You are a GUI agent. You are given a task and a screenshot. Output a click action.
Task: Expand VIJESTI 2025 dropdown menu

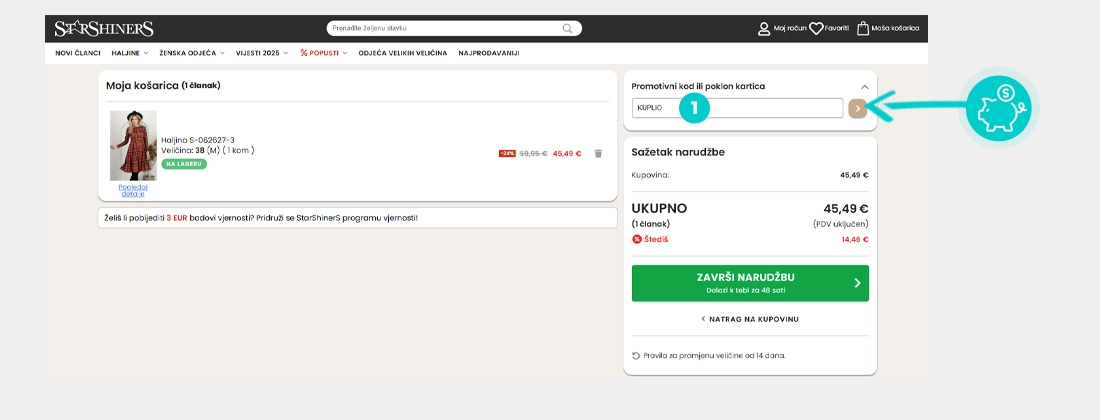coord(262,53)
